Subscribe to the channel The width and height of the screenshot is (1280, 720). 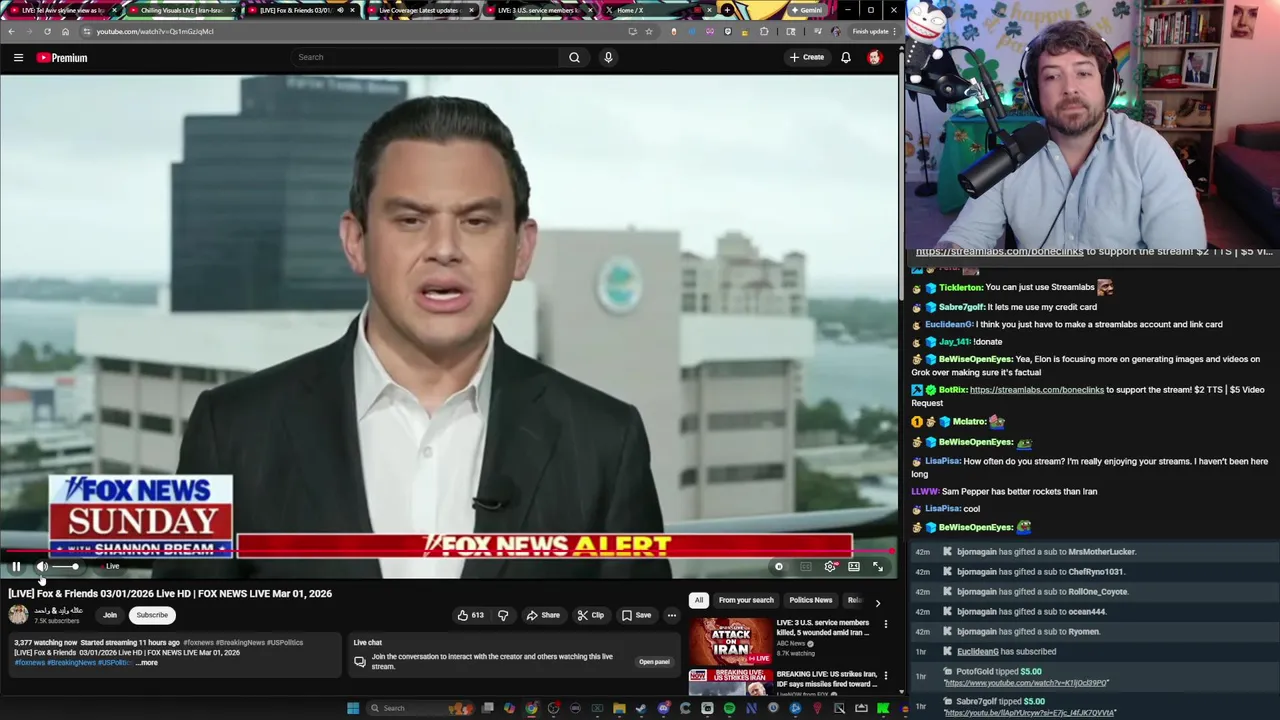(x=152, y=615)
